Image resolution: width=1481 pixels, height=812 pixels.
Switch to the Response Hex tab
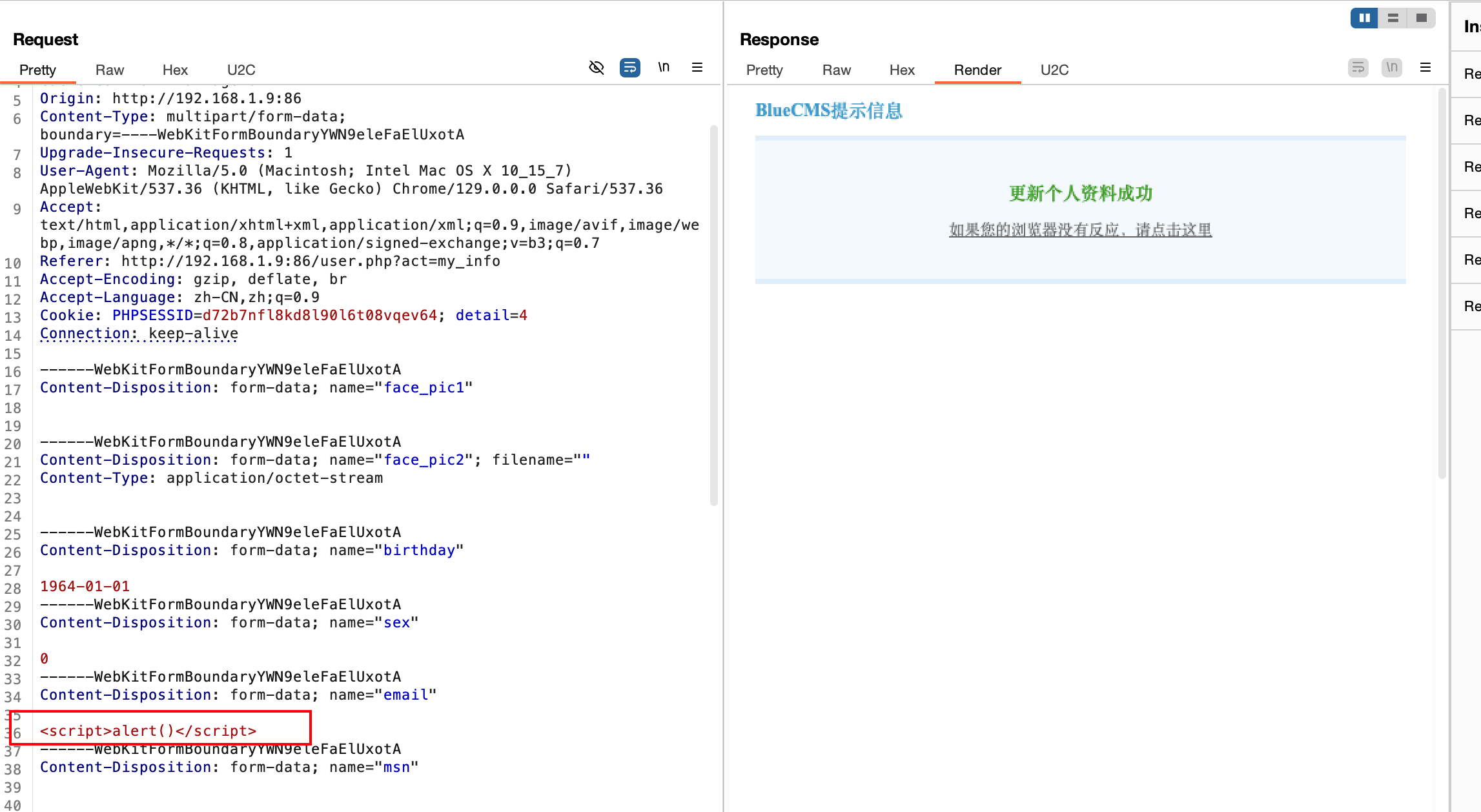click(902, 70)
